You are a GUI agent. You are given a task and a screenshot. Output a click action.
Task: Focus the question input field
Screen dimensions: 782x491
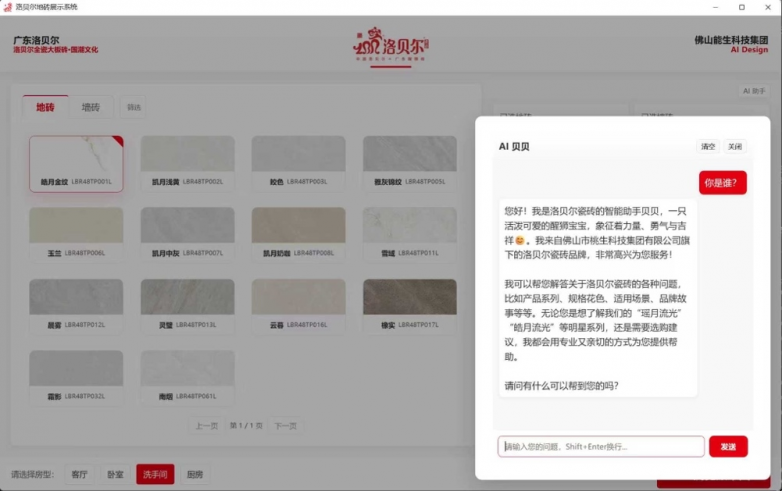601,446
